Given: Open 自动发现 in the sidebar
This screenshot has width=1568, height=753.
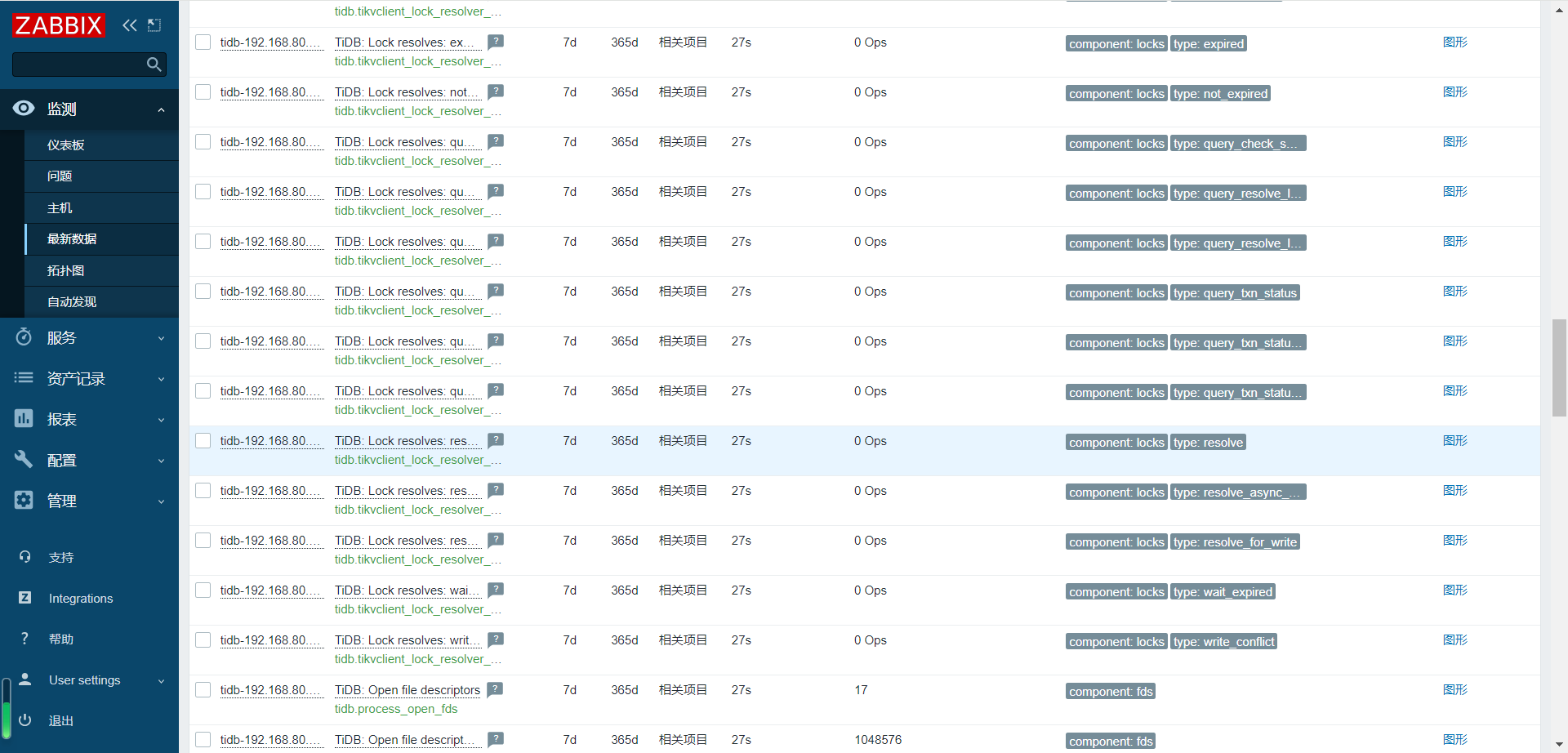Looking at the screenshot, I should [101, 302].
